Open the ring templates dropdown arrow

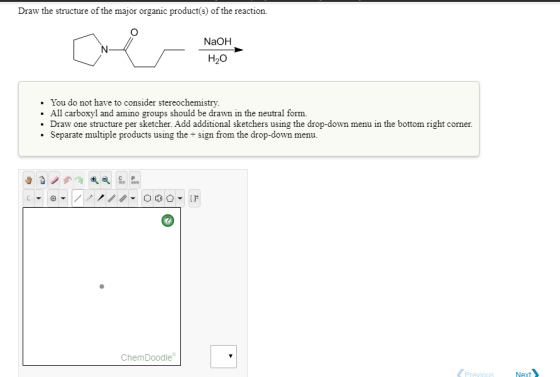tap(180, 198)
